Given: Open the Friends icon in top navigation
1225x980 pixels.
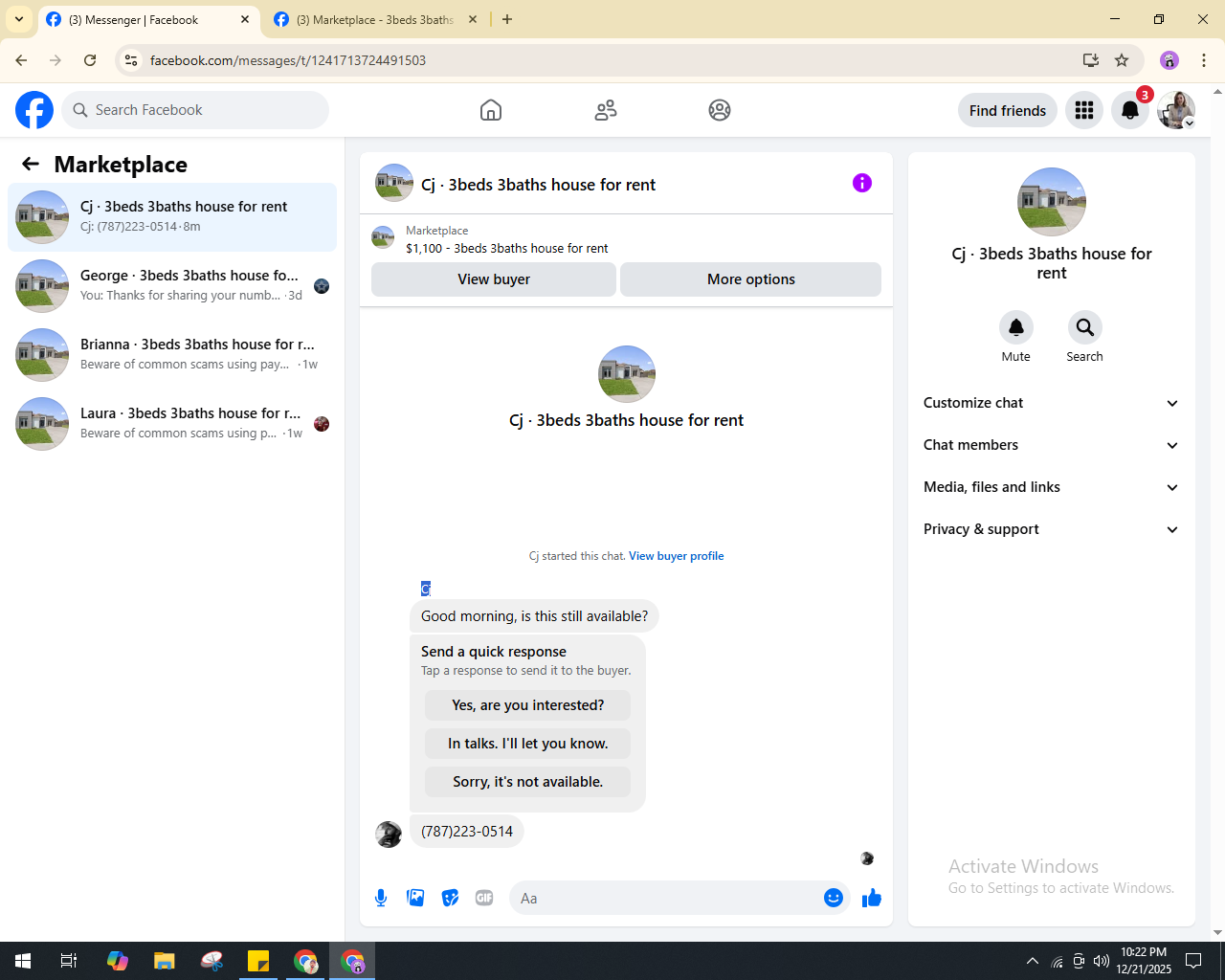Looking at the screenshot, I should point(606,110).
